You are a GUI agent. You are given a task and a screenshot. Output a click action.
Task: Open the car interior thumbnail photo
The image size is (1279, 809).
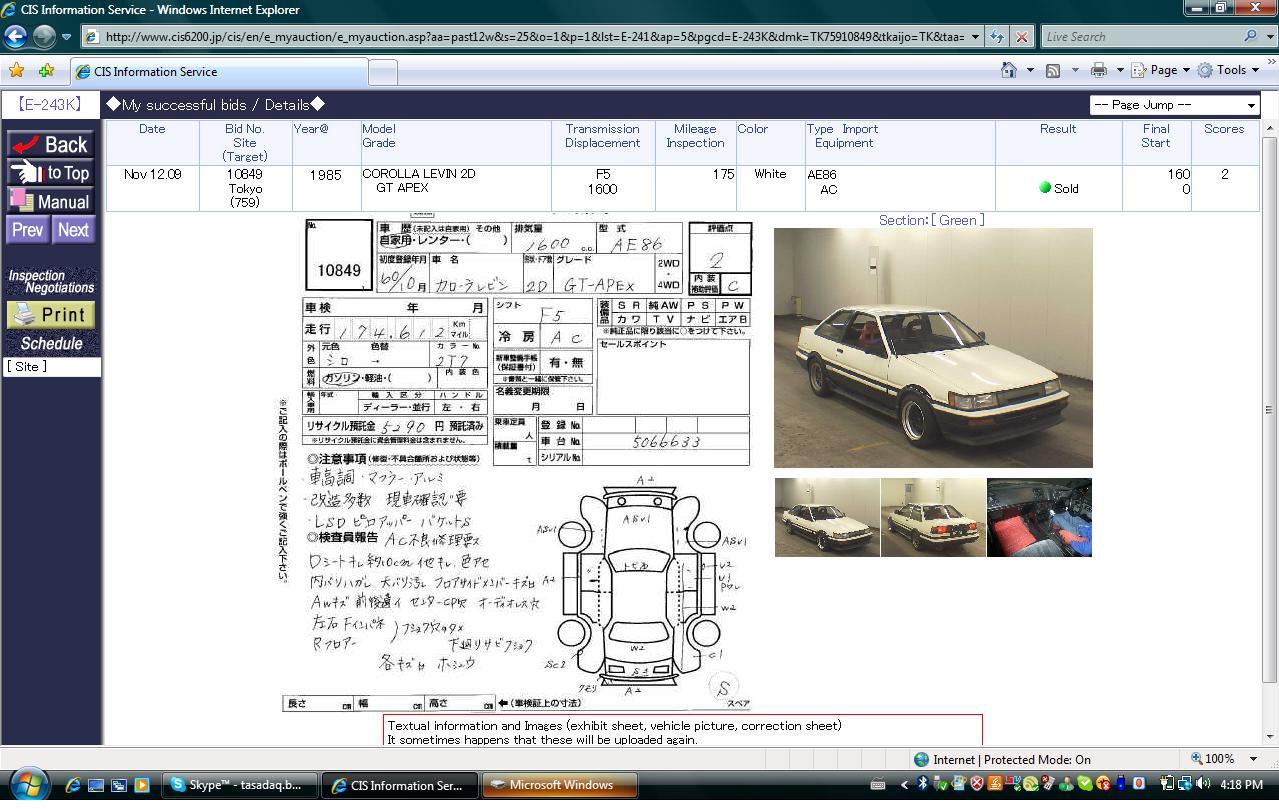1039,517
